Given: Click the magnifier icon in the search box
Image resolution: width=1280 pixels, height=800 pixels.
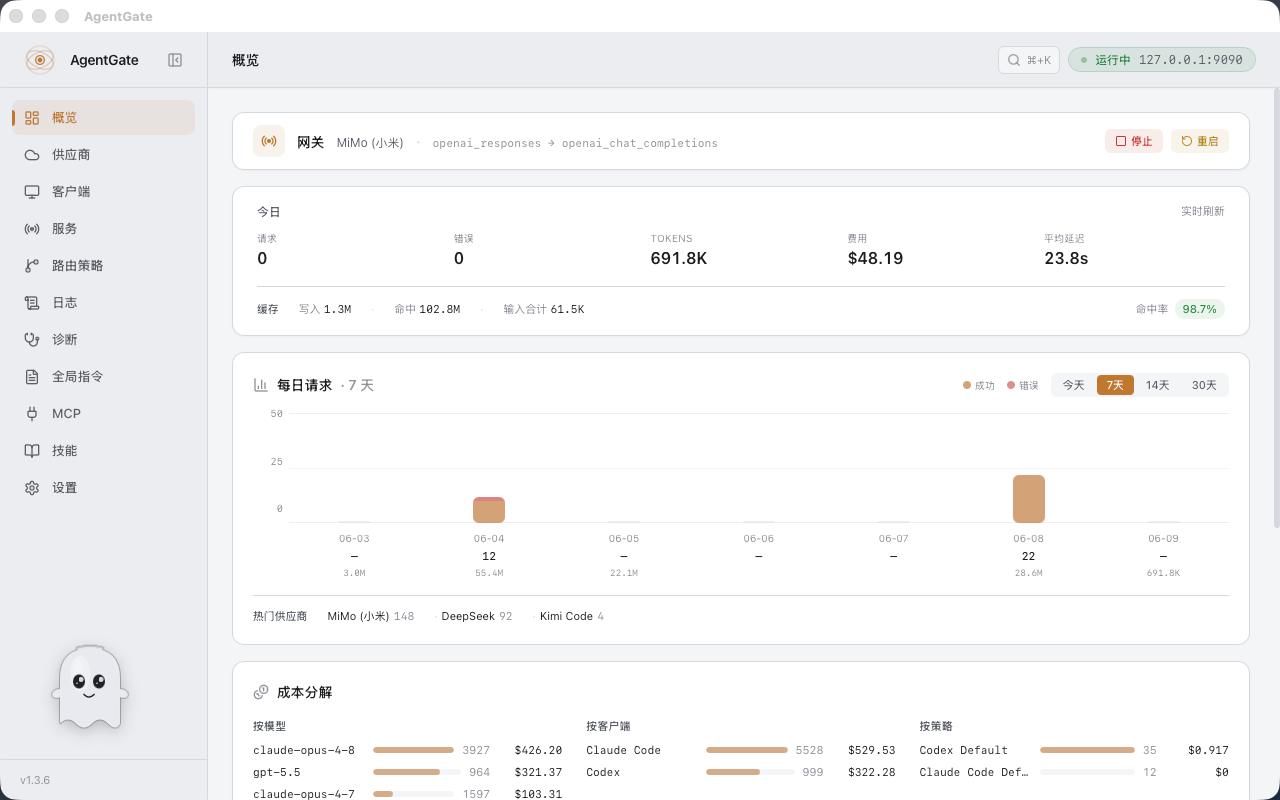Looking at the screenshot, I should [1014, 60].
